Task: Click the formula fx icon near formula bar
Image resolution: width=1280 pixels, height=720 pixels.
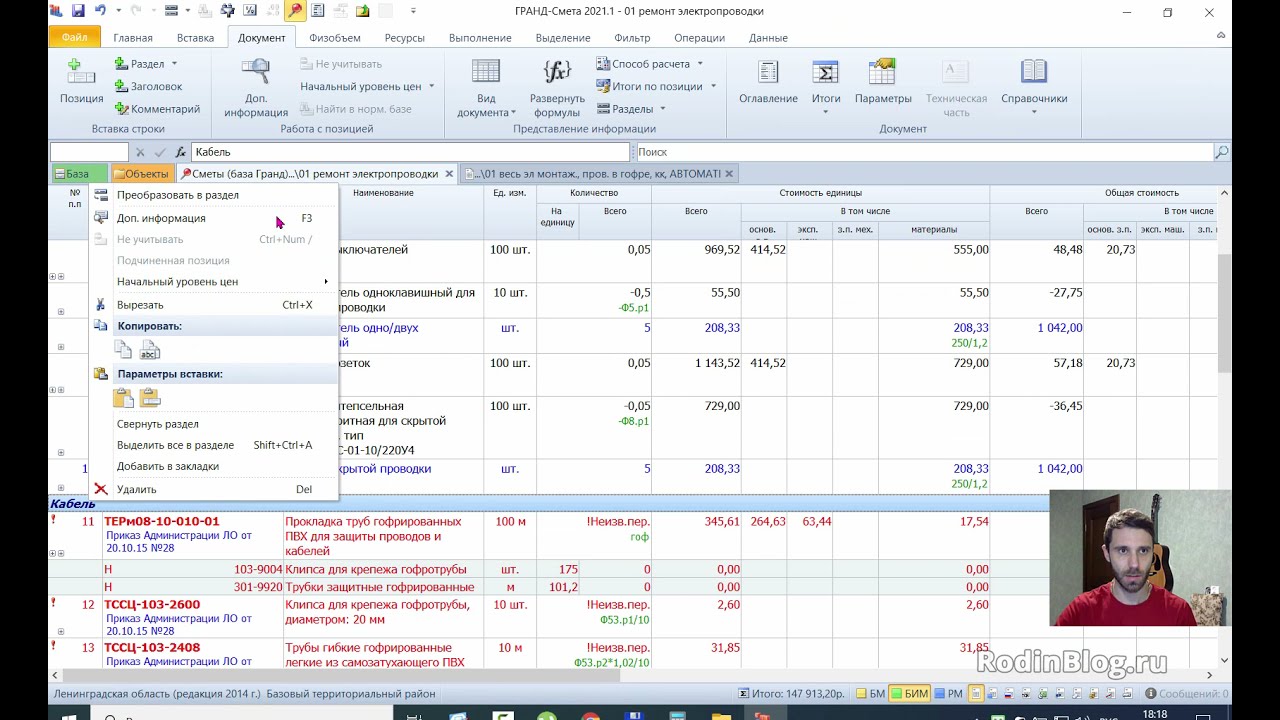Action: (181, 152)
